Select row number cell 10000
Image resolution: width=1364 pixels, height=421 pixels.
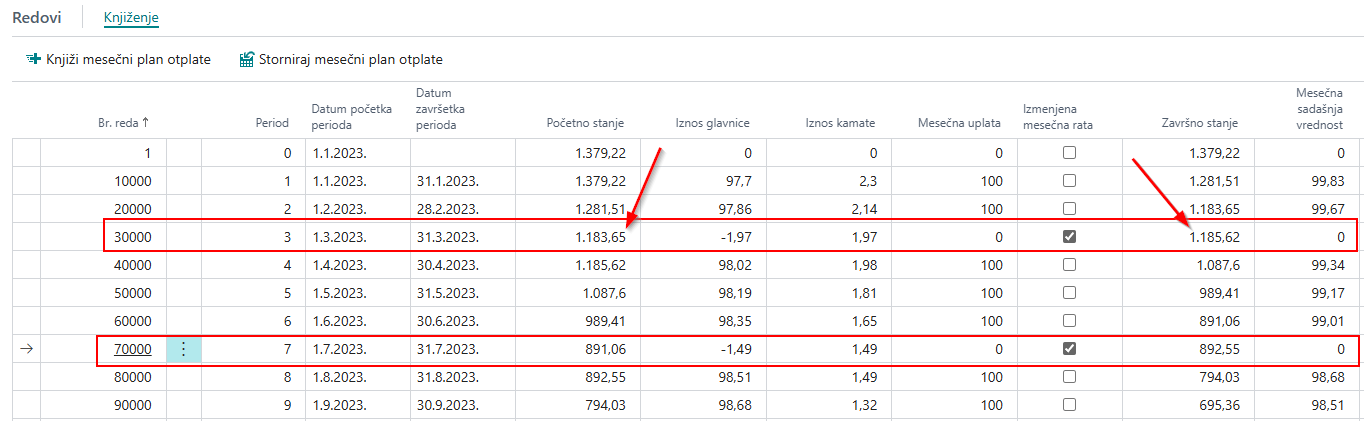click(133, 181)
